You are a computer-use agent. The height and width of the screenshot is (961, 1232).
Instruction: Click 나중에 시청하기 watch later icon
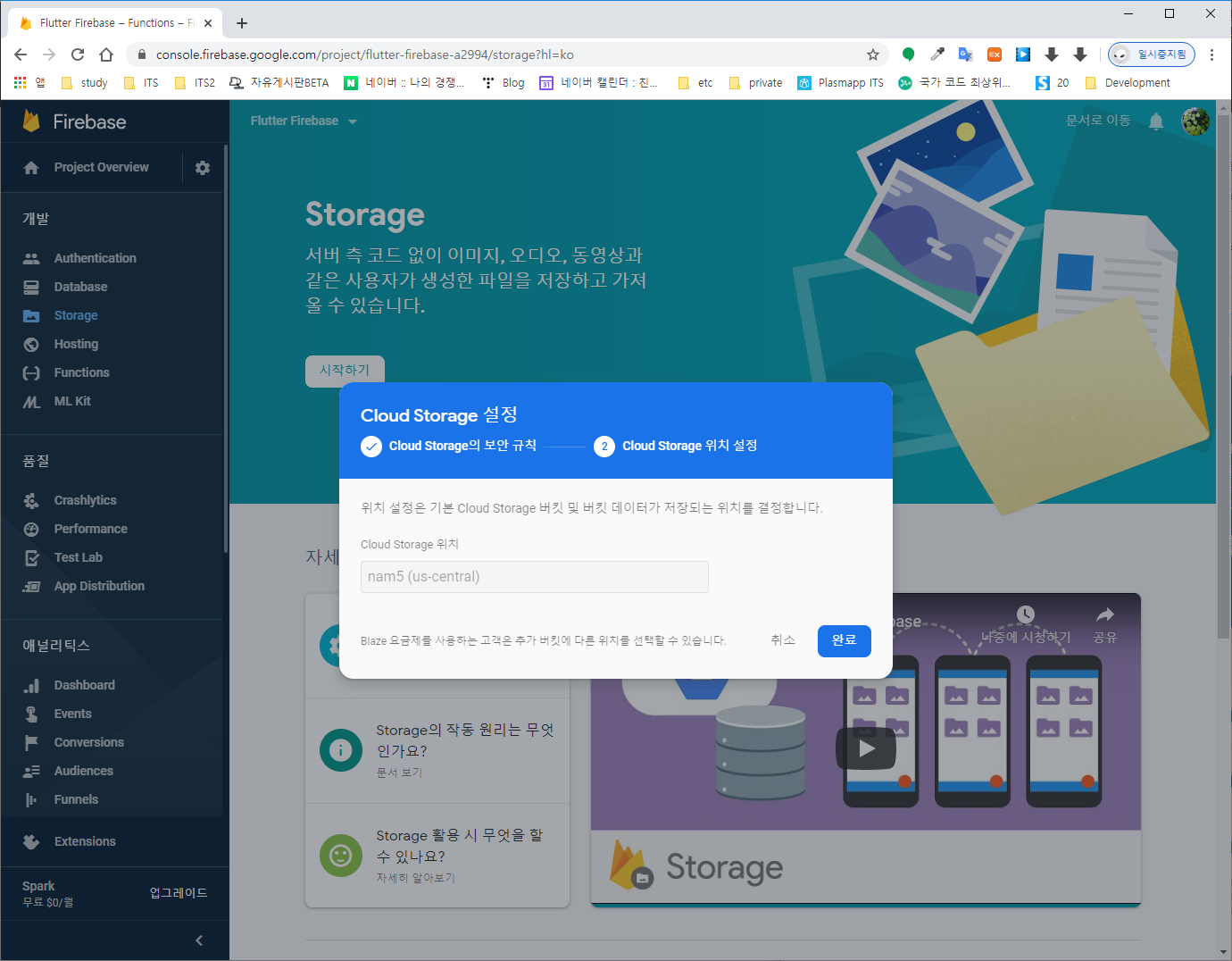(1026, 614)
